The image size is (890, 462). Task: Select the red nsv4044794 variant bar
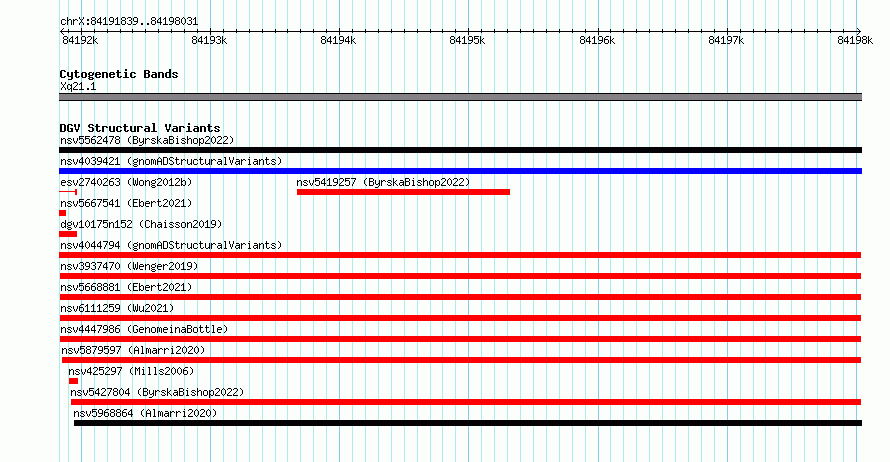click(x=460, y=255)
